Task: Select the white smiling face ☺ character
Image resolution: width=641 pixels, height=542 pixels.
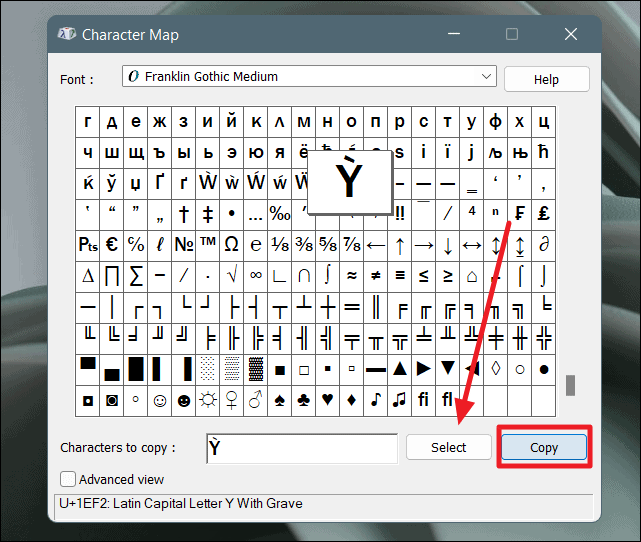Action: coord(159,401)
